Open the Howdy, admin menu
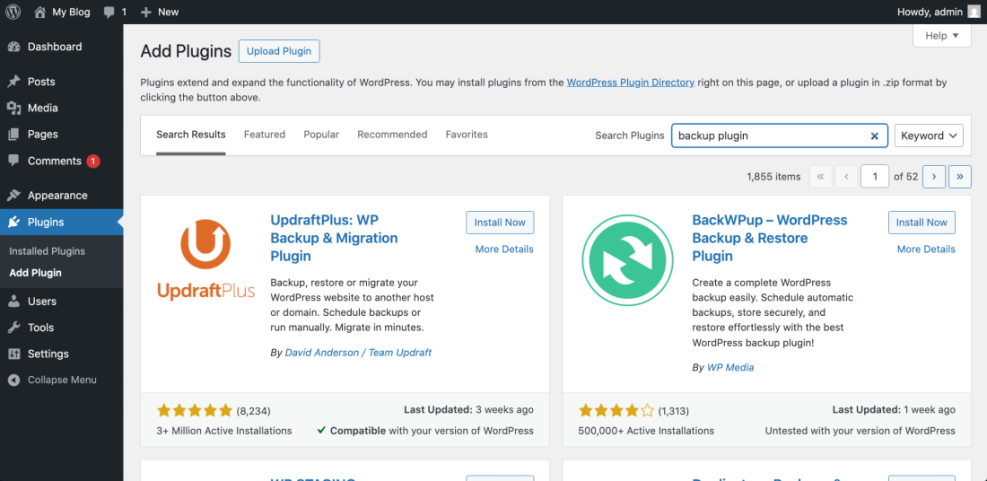The width and height of the screenshot is (987, 481). pos(939,12)
